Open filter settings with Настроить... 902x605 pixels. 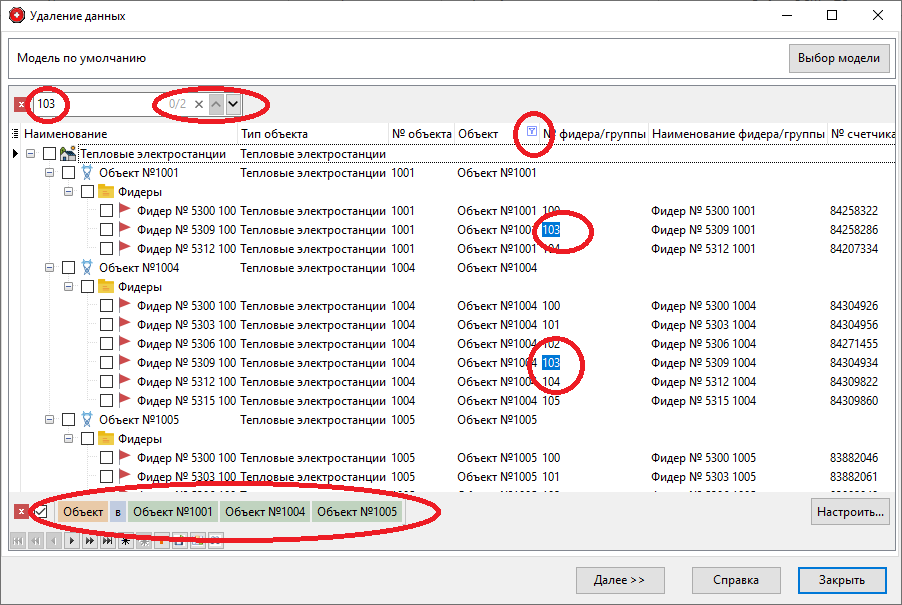850,512
